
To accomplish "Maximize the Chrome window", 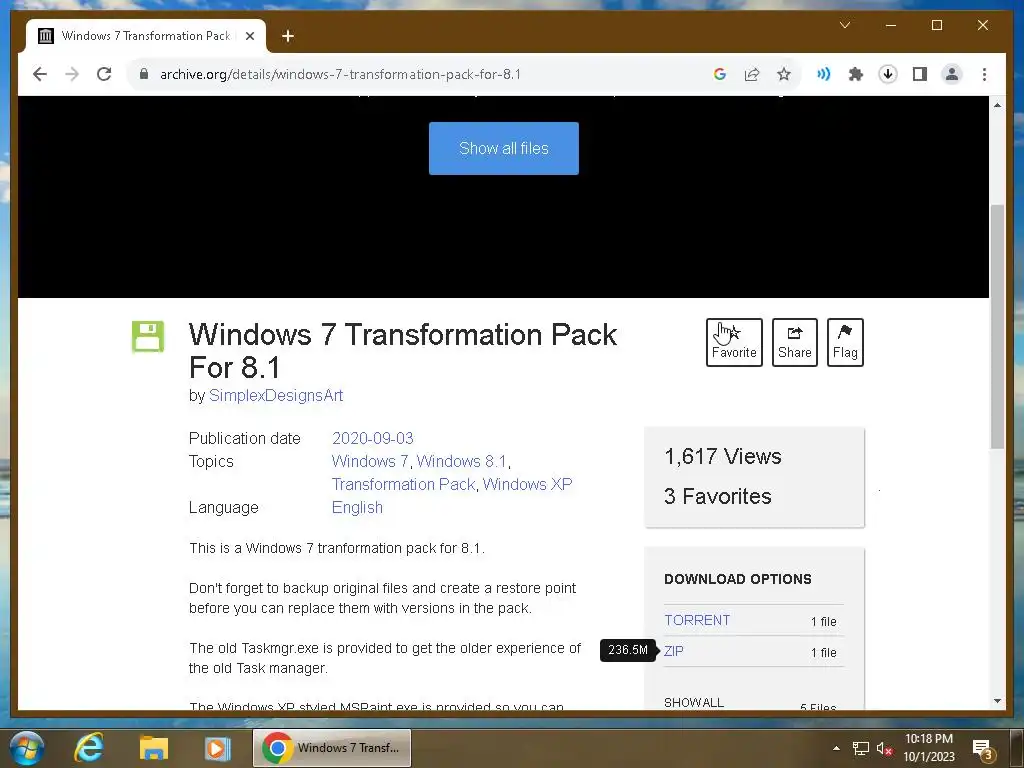I will tap(936, 25).
